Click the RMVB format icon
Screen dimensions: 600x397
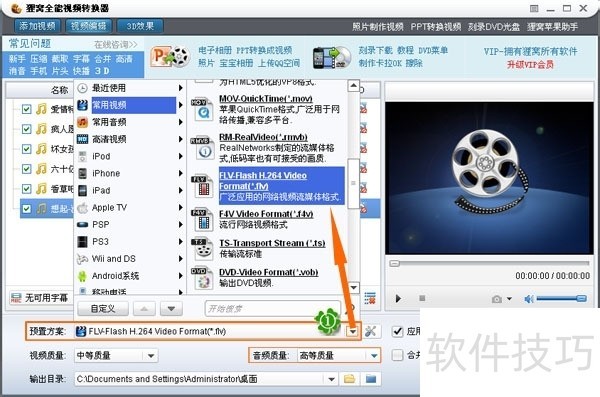click(202, 148)
